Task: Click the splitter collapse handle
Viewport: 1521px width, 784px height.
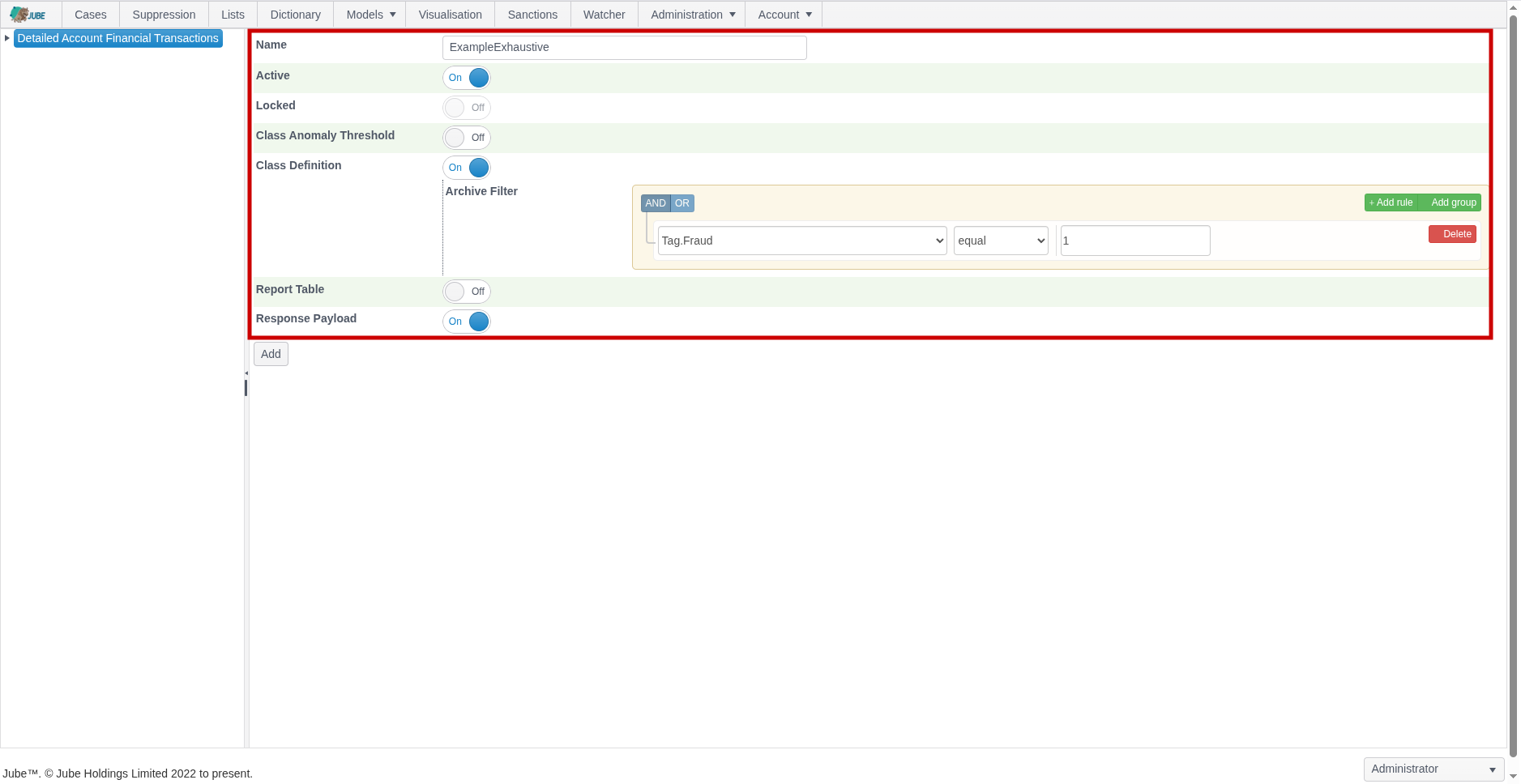Action: click(246, 373)
